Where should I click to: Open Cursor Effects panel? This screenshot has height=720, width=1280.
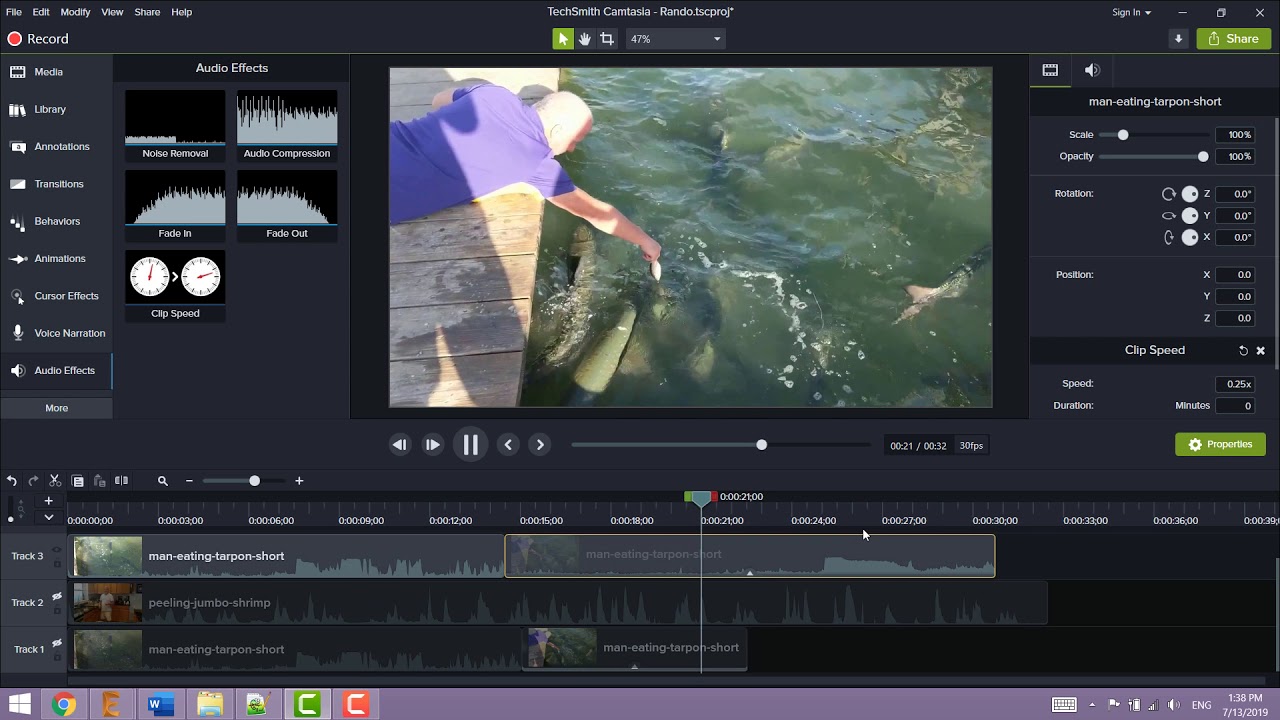[x=56, y=296]
